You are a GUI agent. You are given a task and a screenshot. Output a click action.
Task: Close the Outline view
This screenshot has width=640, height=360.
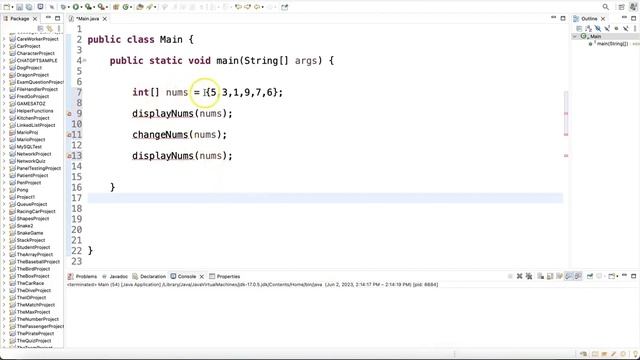(603, 19)
